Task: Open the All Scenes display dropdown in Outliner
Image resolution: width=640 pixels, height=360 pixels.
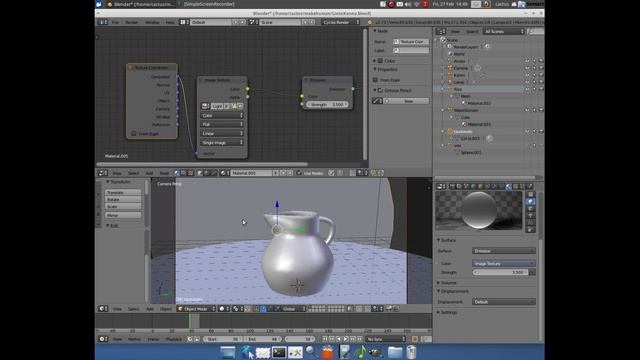Action: 503,31
